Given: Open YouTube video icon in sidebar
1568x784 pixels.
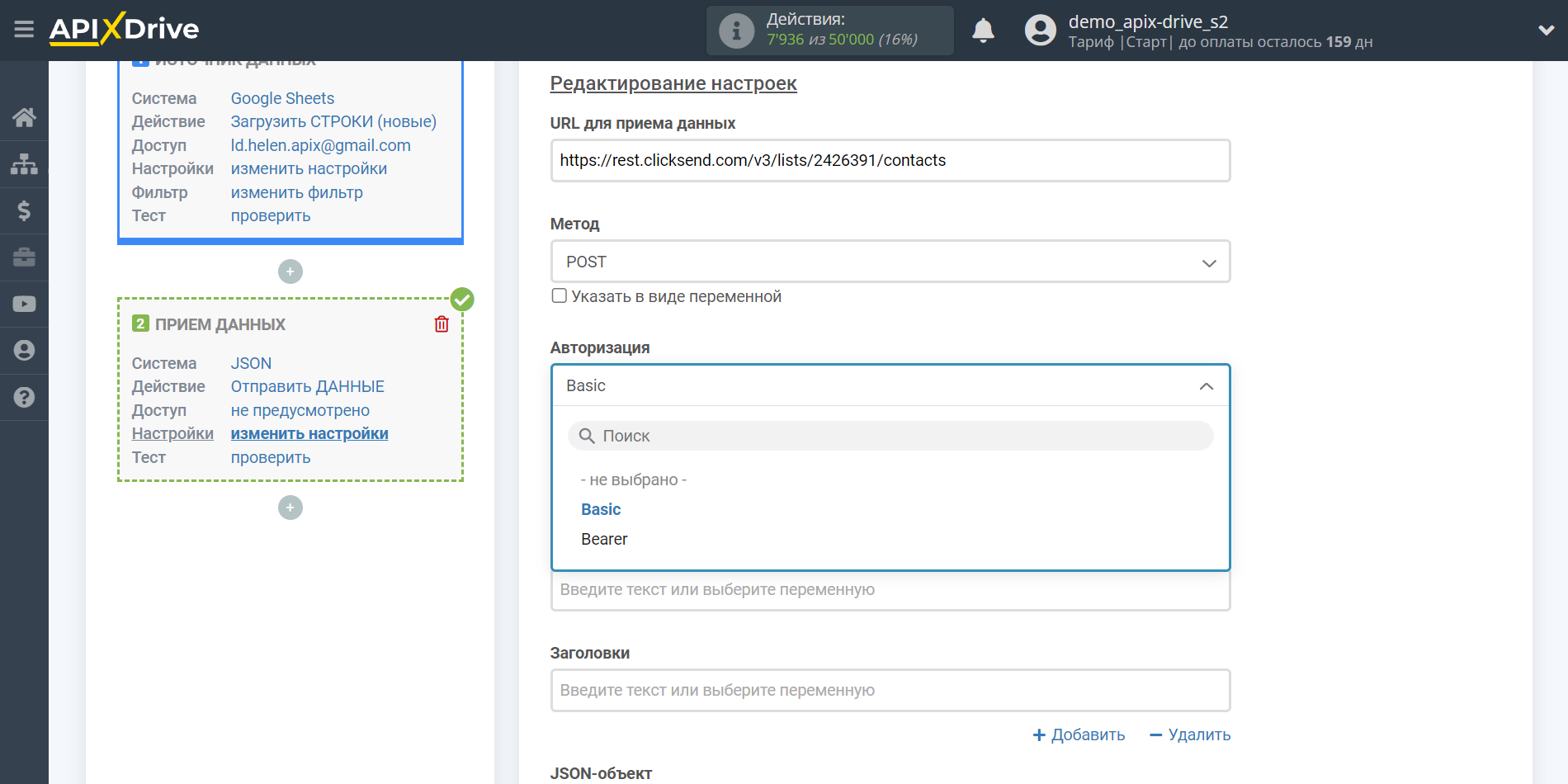Looking at the screenshot, I should (24, 304).
